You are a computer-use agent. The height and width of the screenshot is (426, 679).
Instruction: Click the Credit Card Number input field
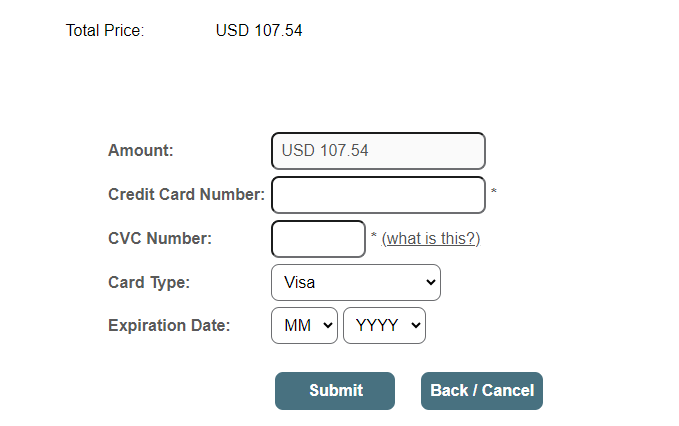(378, 195)
